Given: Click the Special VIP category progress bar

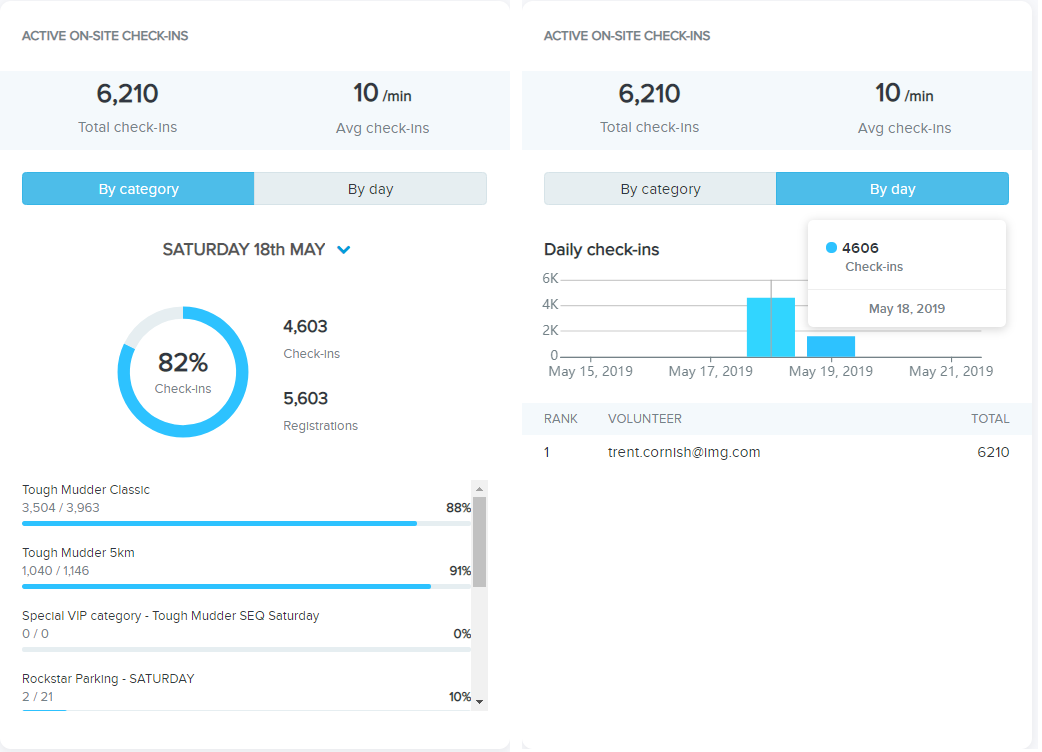Looking at the screenshot, I should (x=247, y=650).
